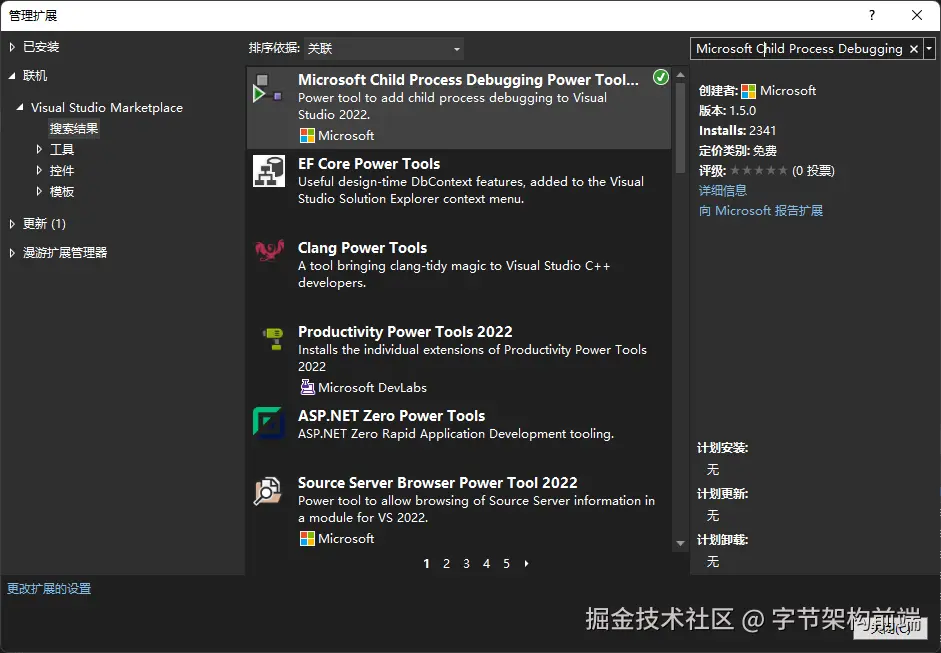Click the Productivity Power Tools 2022 drill icon
The width and height of the screenshot is (941, 653).
point(274,339)
